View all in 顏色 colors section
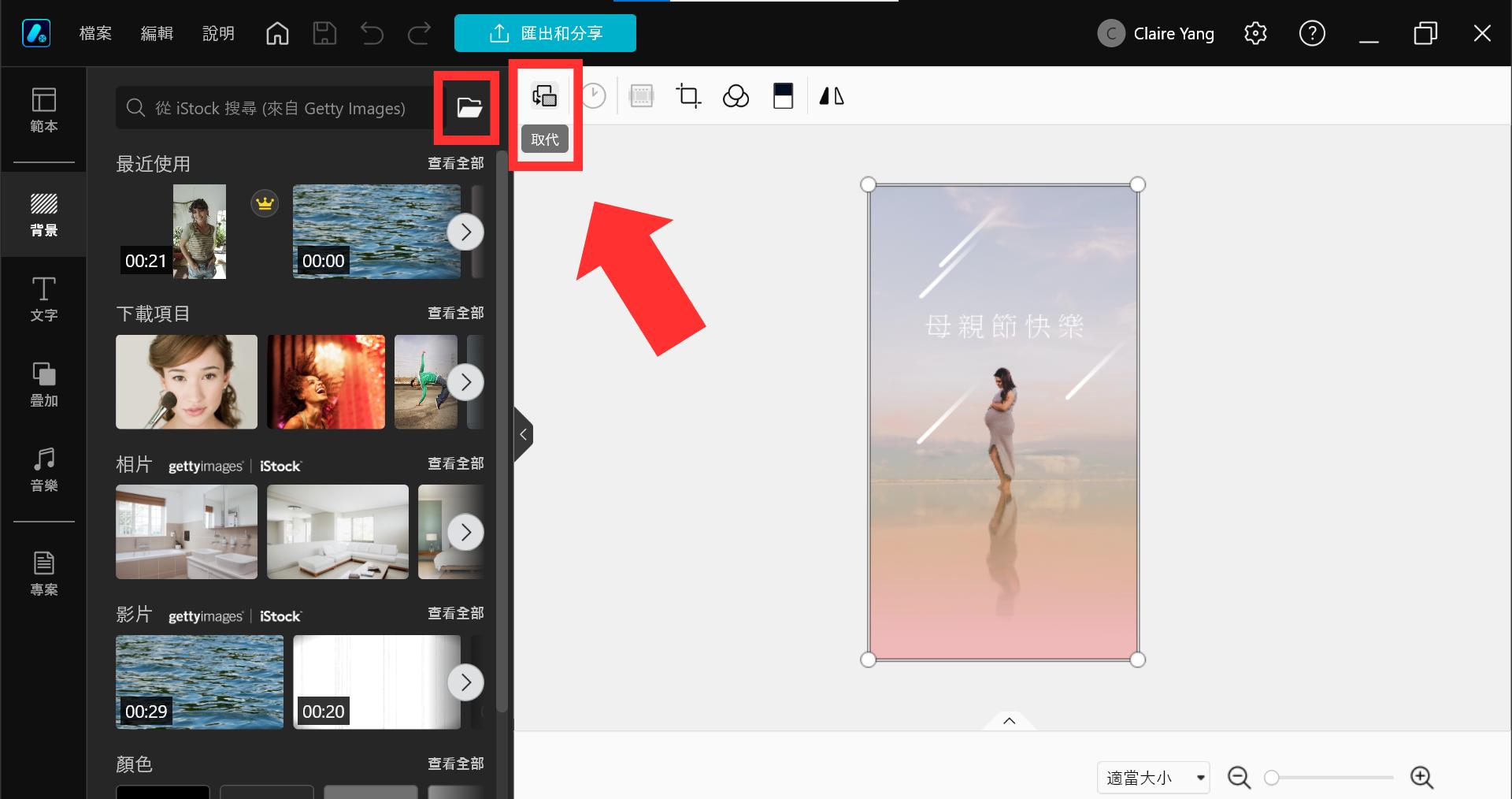The height and width of the screenshot is (799, 1512). point(456,764)
